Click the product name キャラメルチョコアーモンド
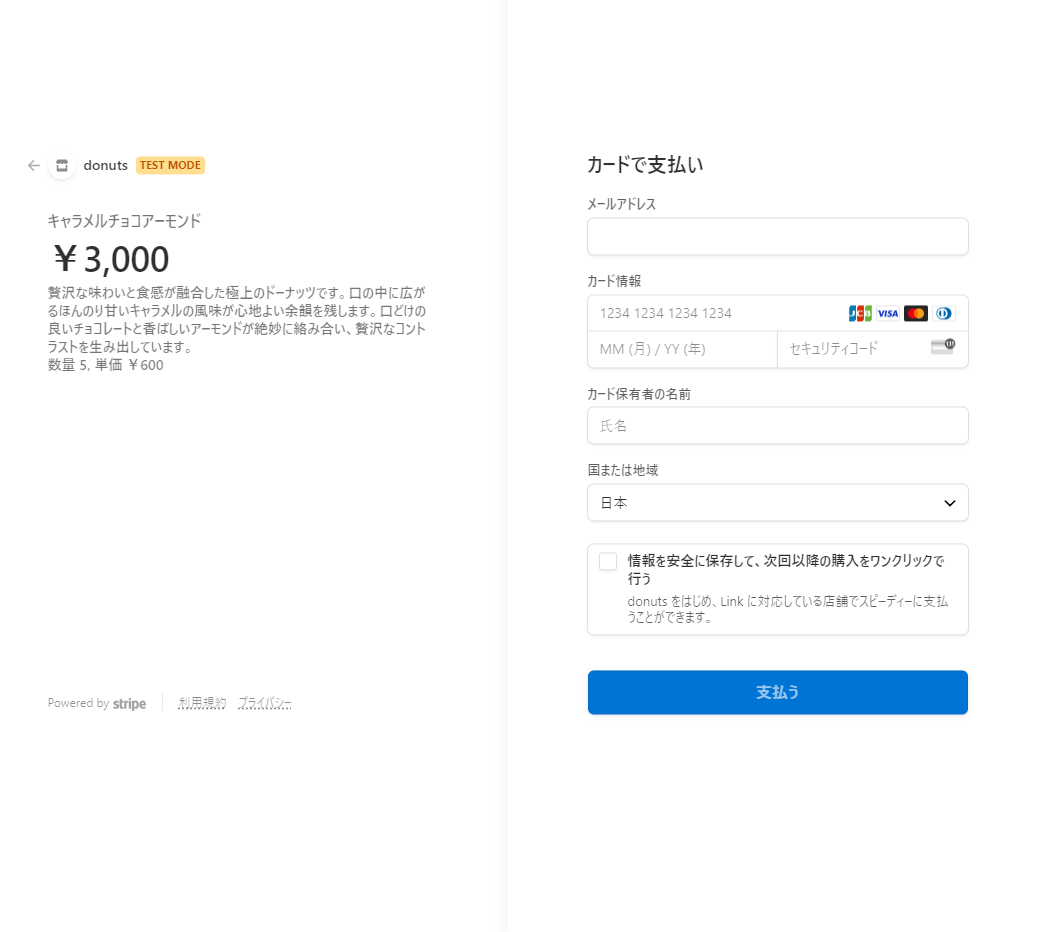 pos(124,221)
